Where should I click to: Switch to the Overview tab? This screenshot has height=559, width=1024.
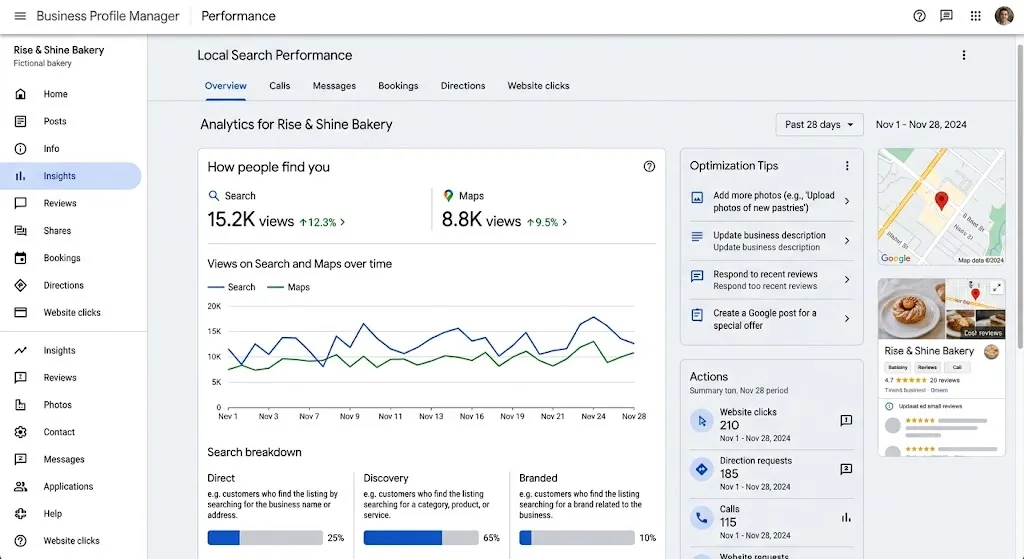pyautogui.click(x=225, y=86)
